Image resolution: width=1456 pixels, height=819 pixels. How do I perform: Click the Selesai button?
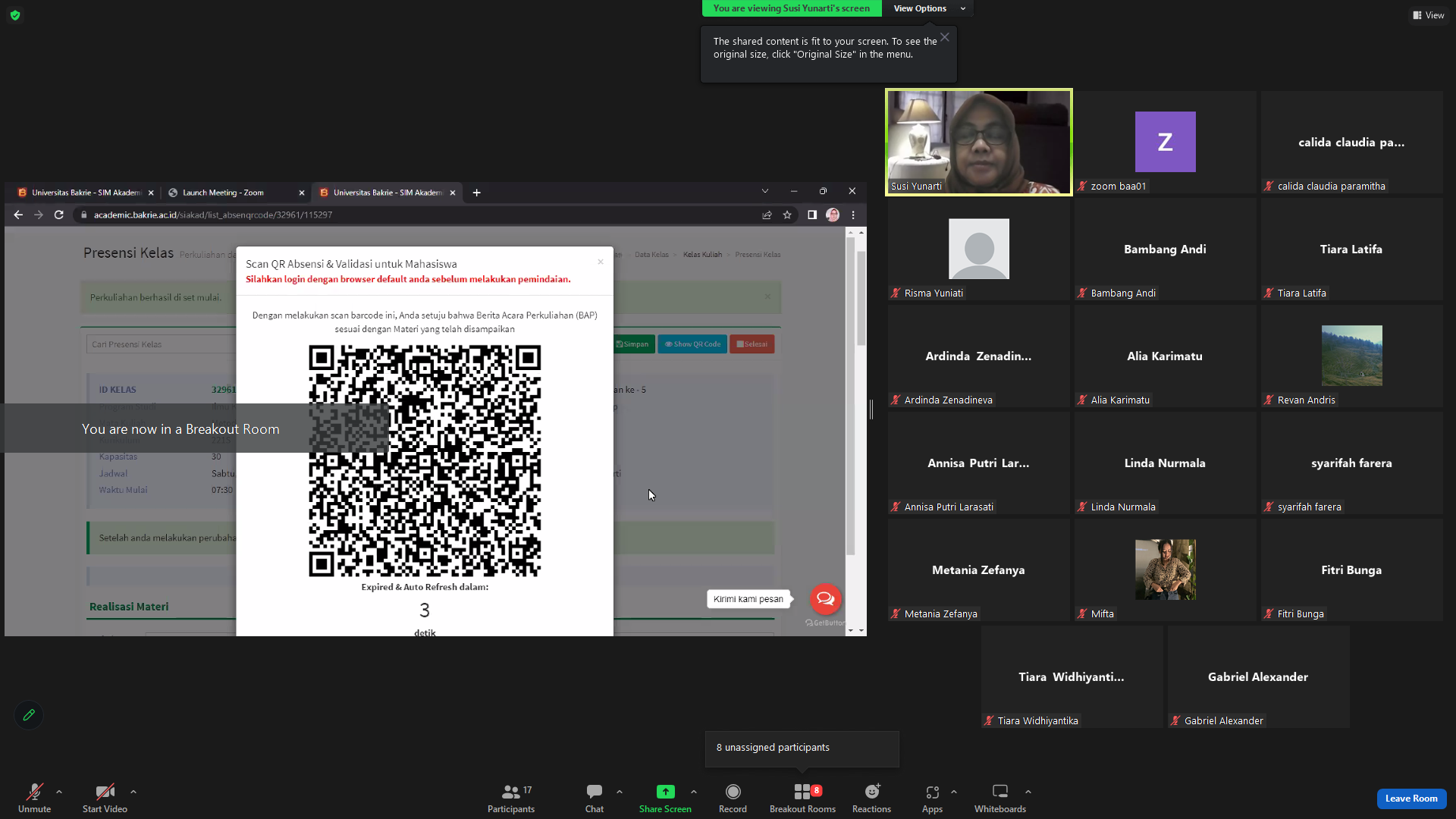point(752,344)
